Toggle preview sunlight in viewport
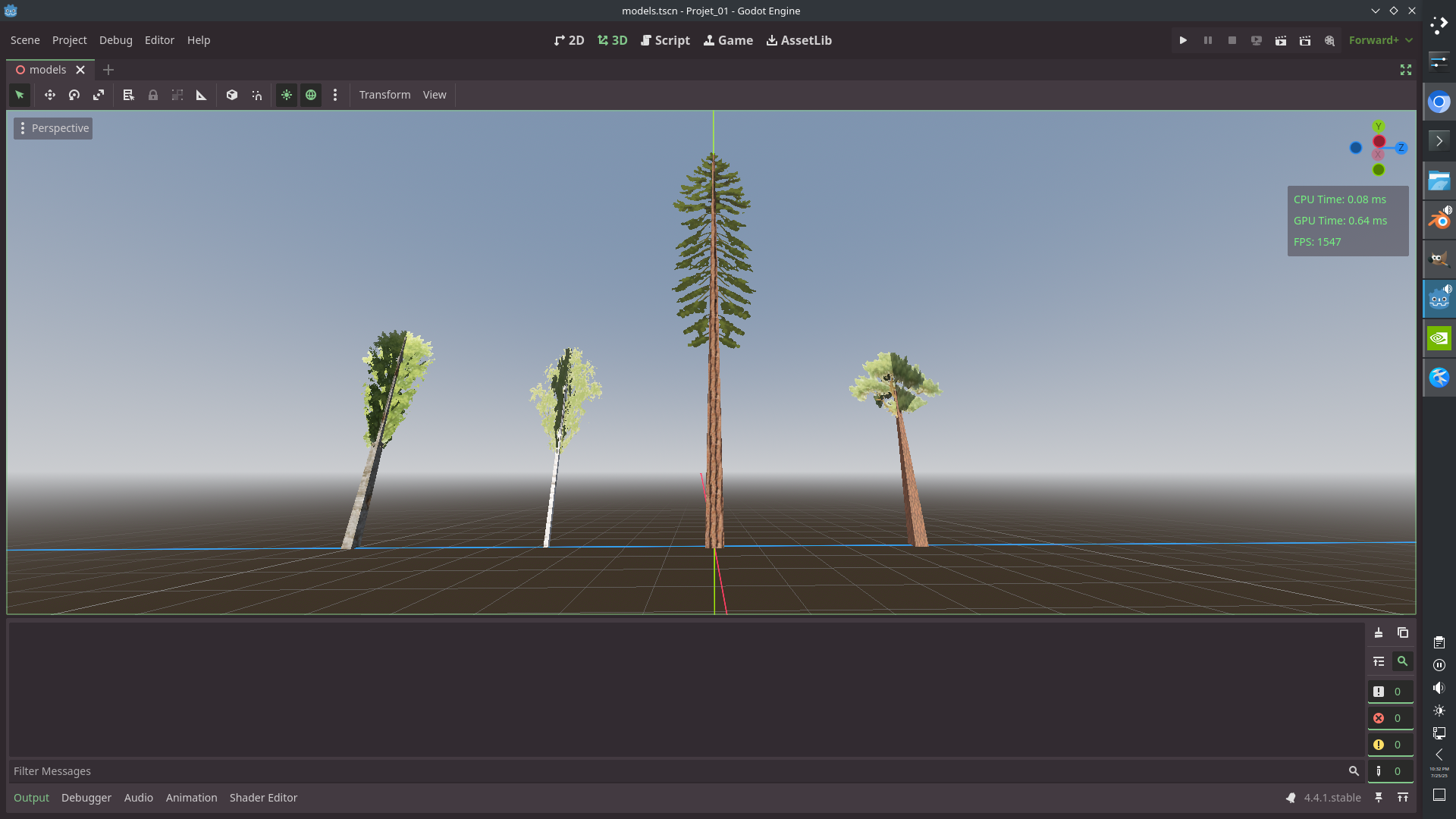Screen dimensions: 1456x819 click(x=287, y=95)
